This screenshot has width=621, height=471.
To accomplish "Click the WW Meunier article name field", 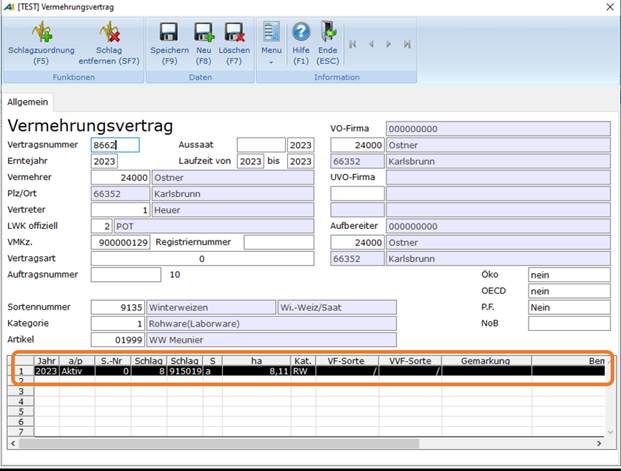I will pos(271,340).
